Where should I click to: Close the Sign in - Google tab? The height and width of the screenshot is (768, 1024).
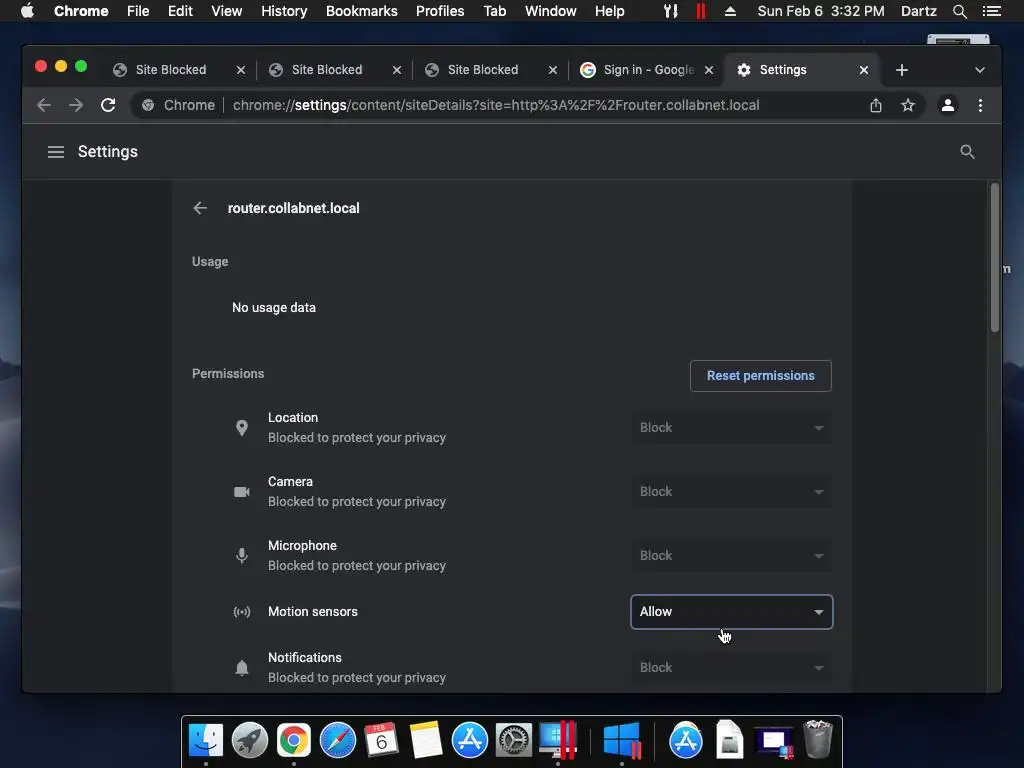tap(709, 70)
